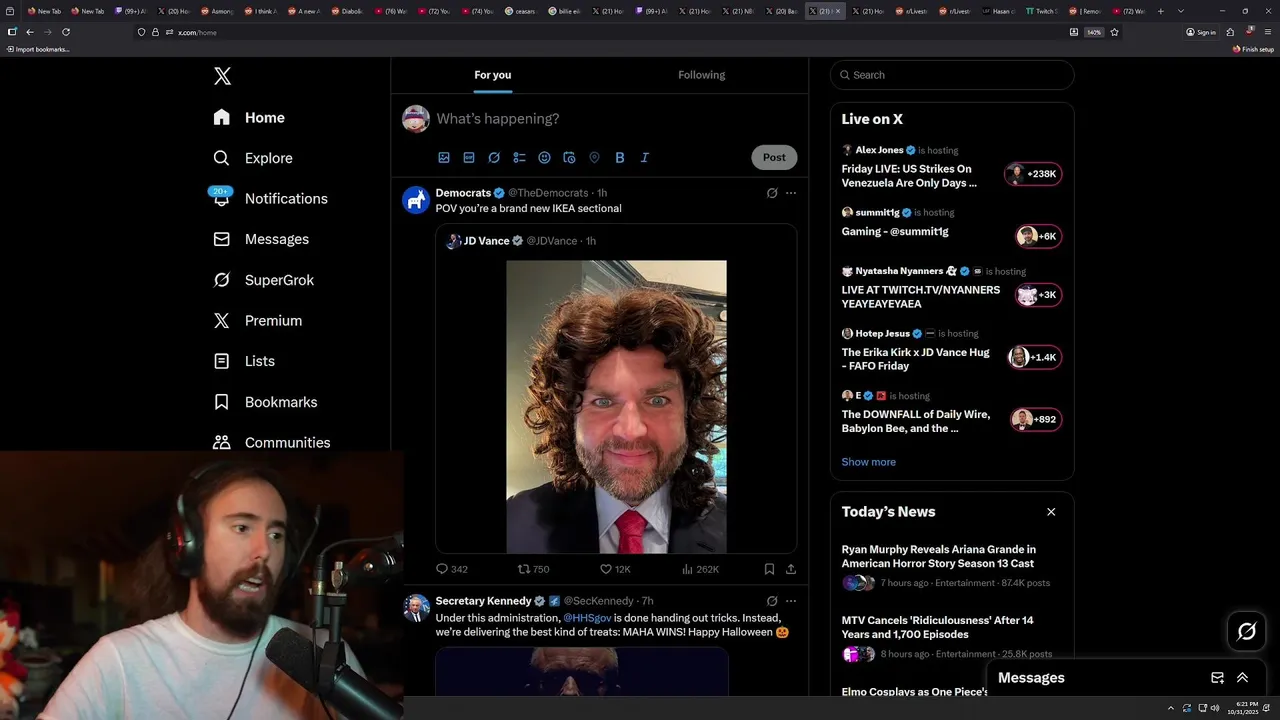
Task: Click the X logo in the sidebar
Action: point(222,76)
